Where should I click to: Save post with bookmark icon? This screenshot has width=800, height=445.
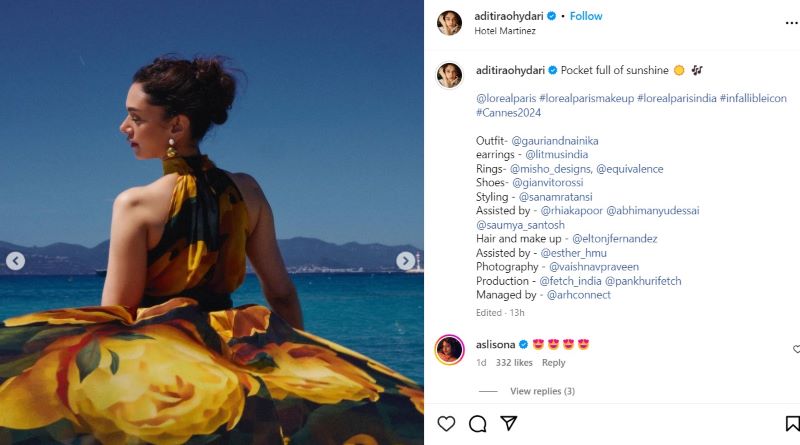click(x=791, y=424)
